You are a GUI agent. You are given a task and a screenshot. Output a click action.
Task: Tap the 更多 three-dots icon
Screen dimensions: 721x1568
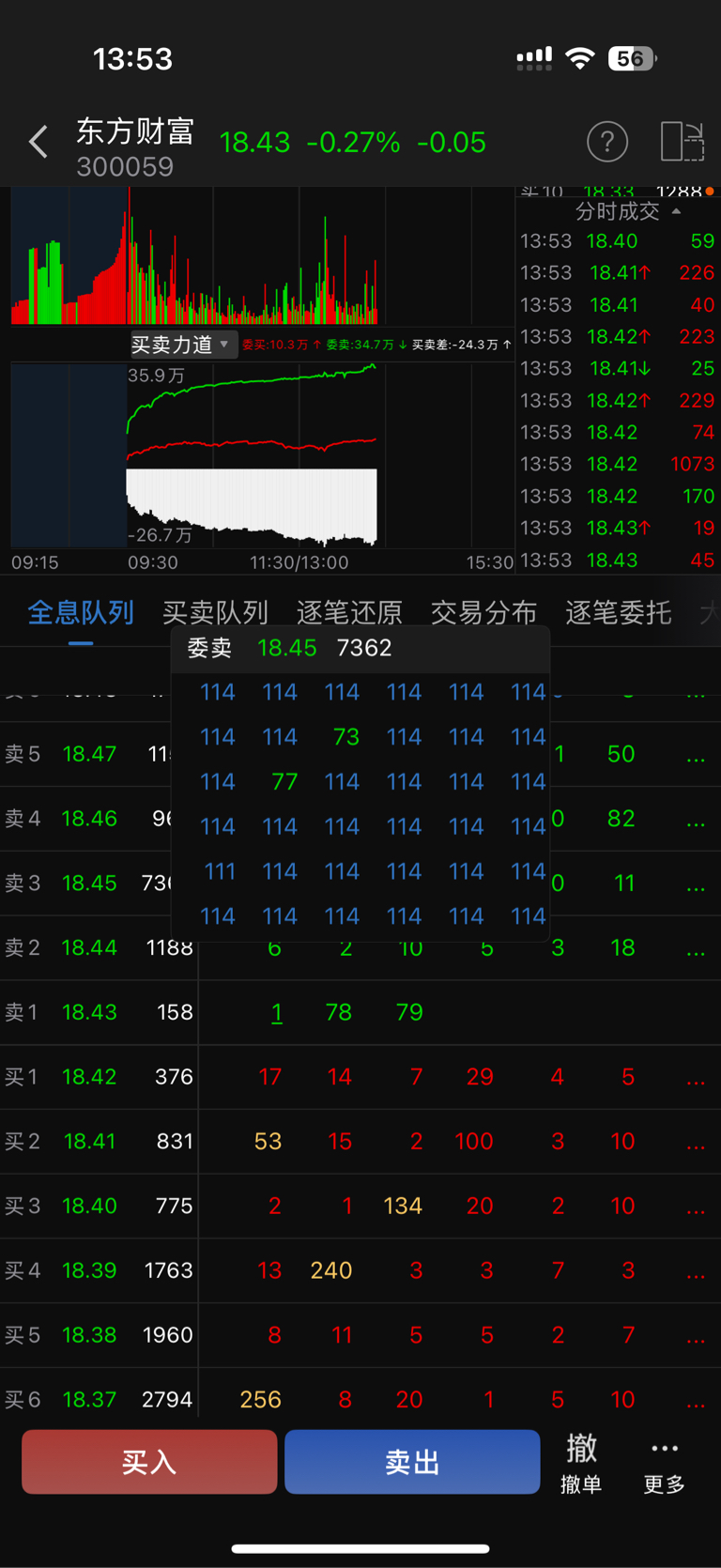pyautogui.click(x=664, y=1449)
